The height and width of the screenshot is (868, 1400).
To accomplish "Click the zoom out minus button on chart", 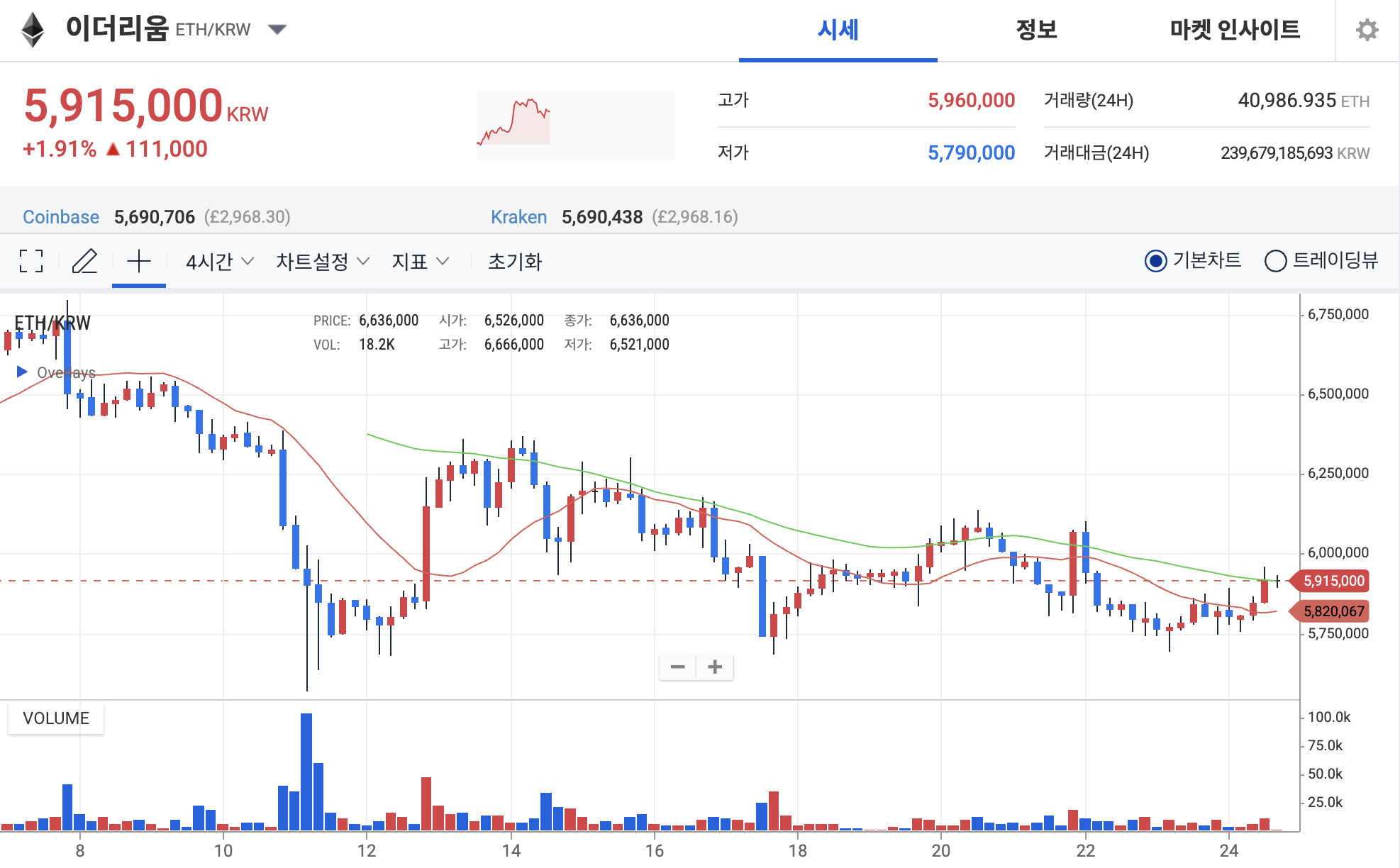I will pos(678,667).
